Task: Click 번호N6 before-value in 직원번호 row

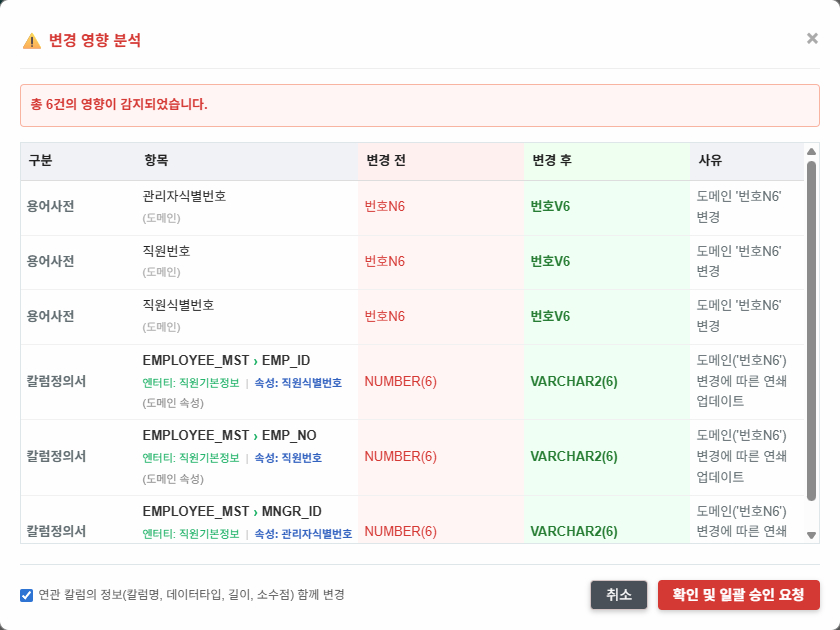Action: coord(385,261)
